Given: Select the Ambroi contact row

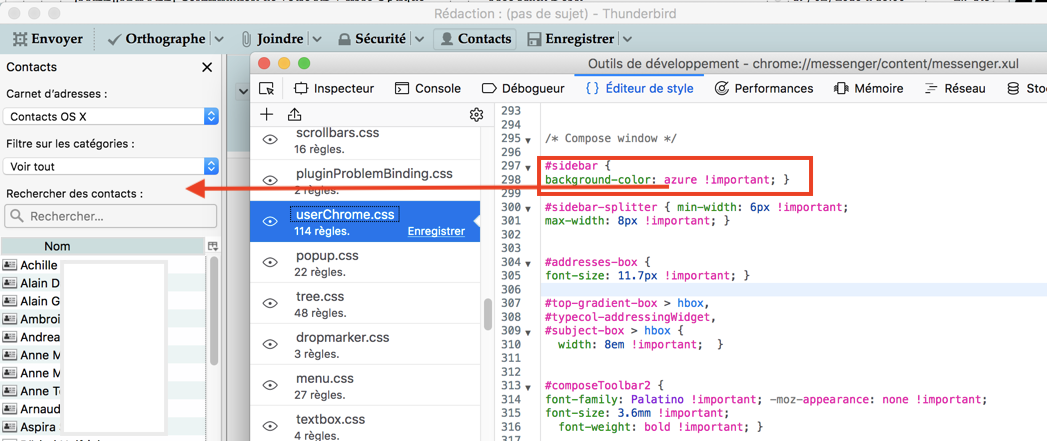Looking at the screenshot, I should click(x=103, y=319).
